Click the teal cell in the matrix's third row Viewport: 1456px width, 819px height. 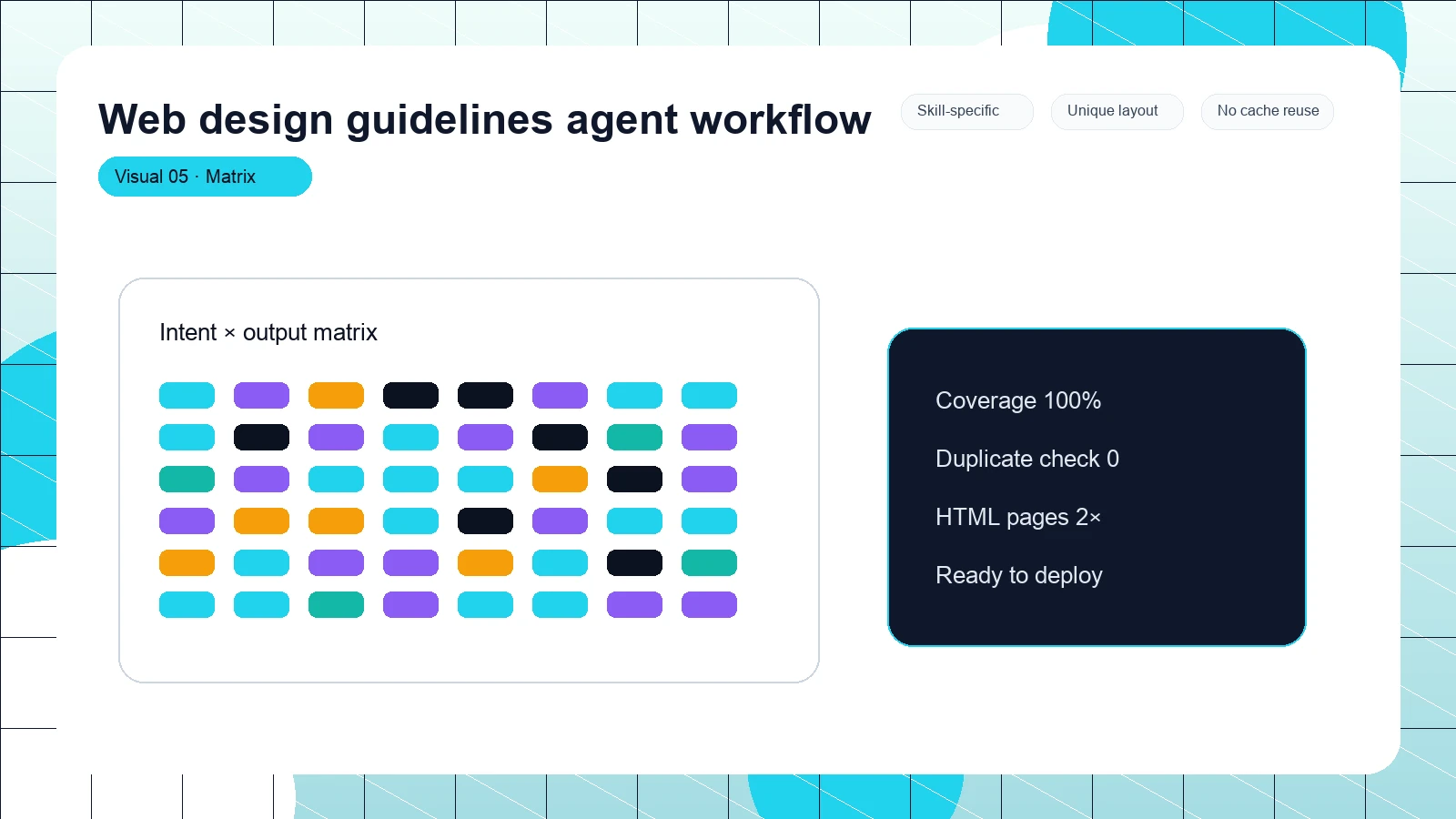187,479
